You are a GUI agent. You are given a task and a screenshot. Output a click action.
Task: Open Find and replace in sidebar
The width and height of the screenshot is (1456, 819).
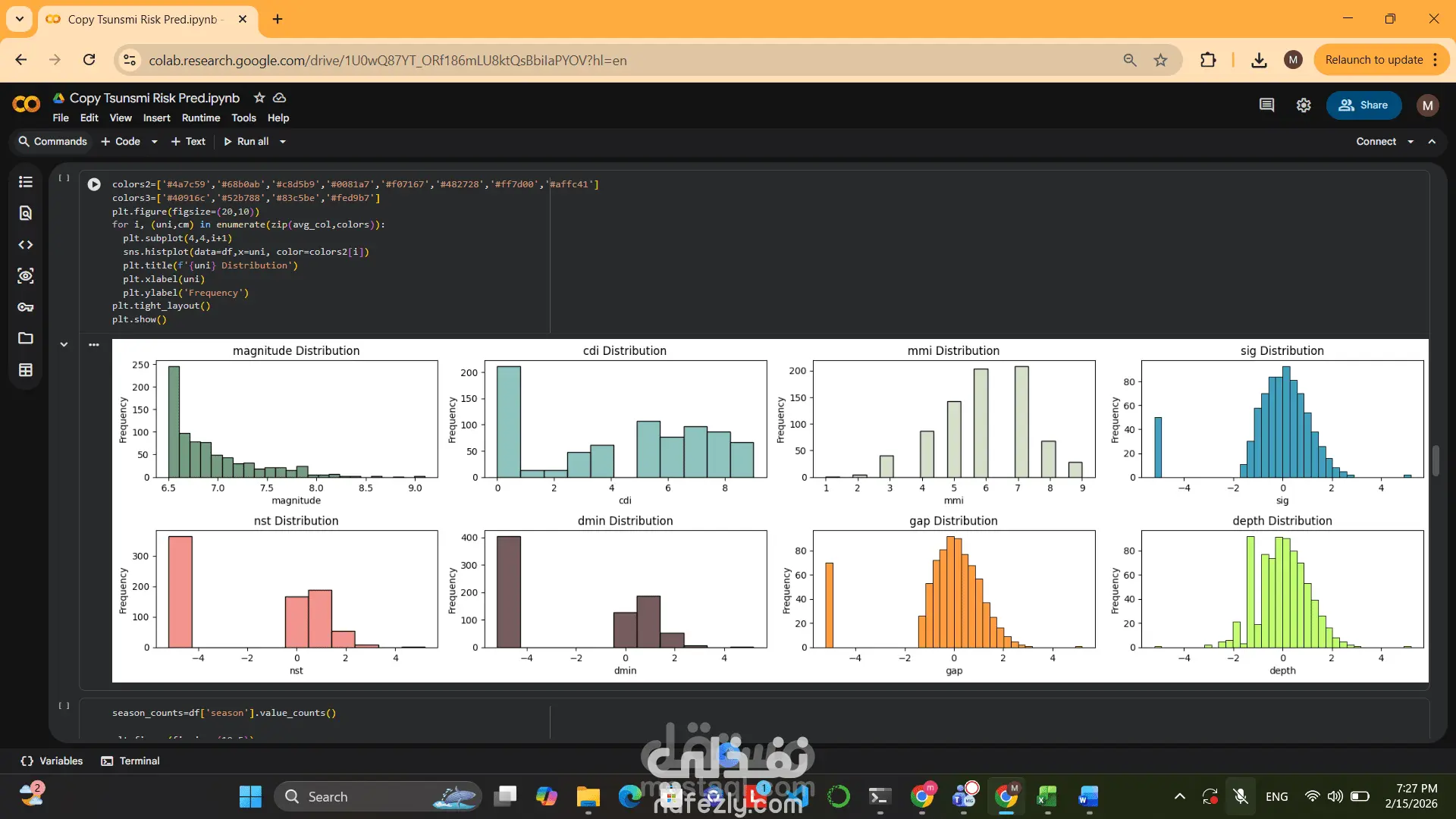(26, 213)
